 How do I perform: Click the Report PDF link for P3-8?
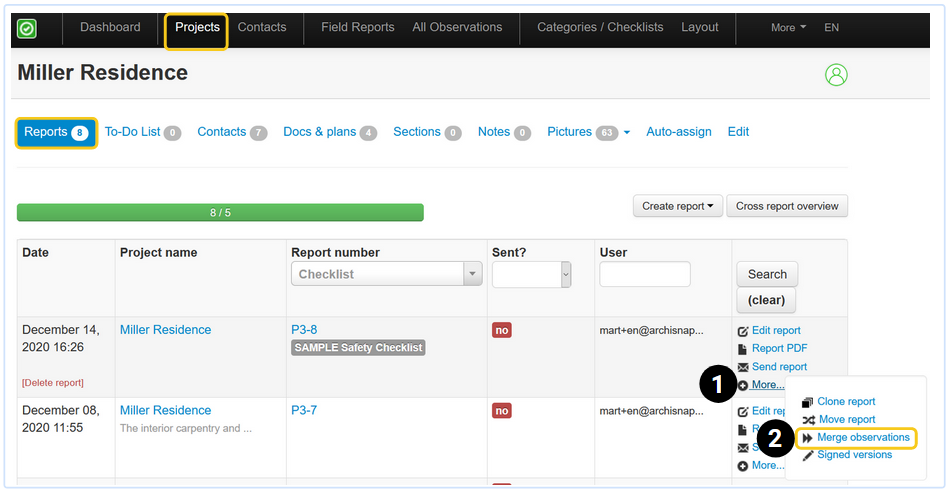[x=779, y=348]
